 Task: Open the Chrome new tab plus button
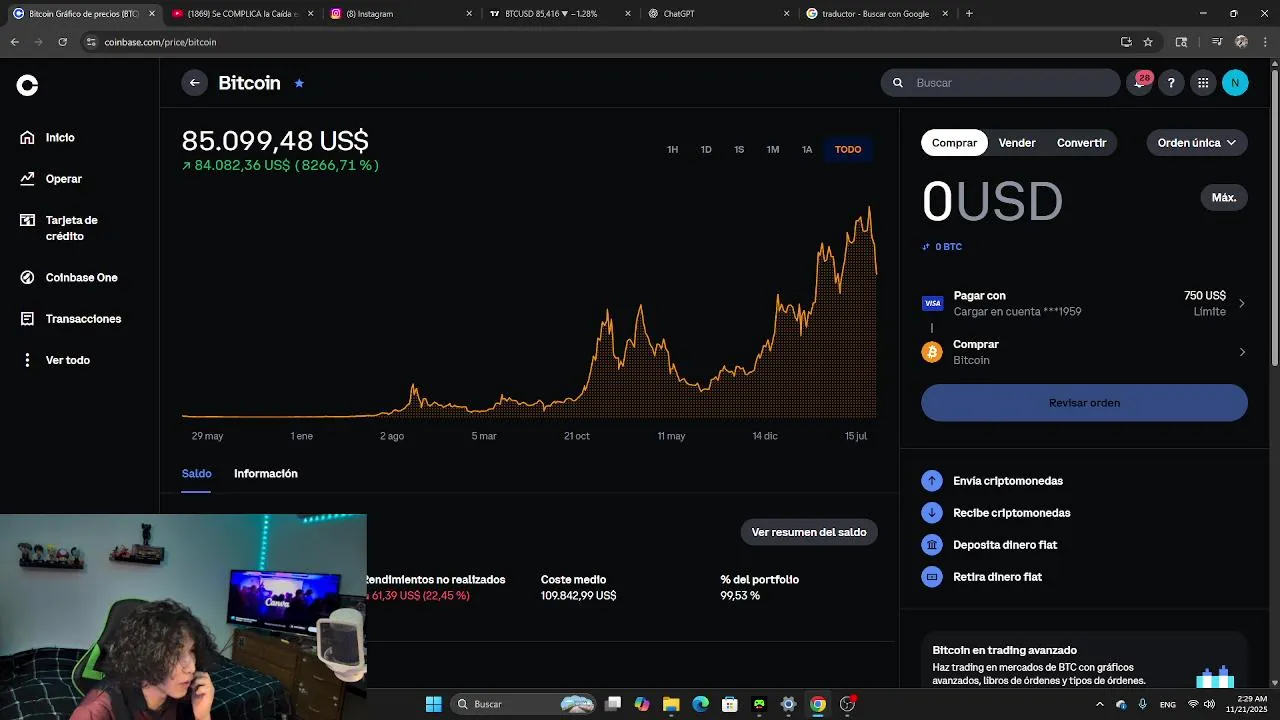point(969,14)
